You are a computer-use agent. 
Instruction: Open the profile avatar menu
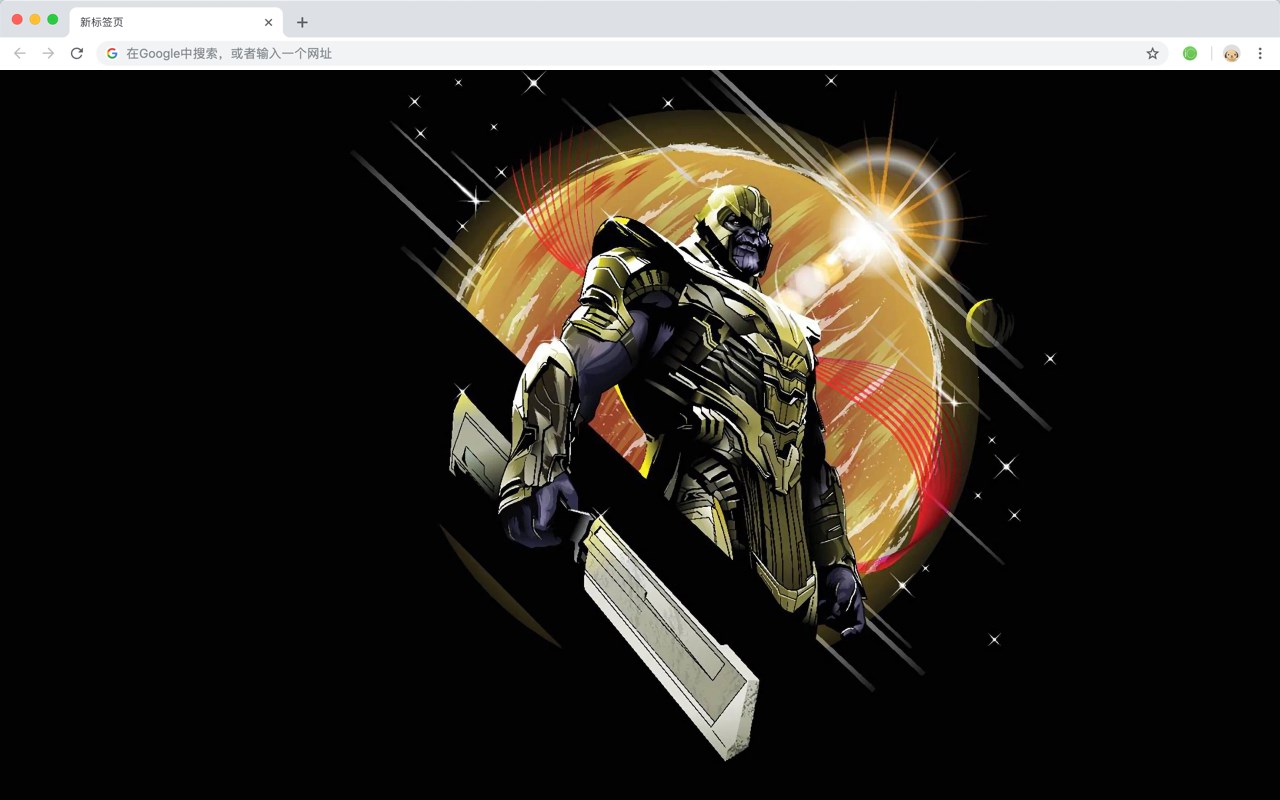click(1231, 53)
